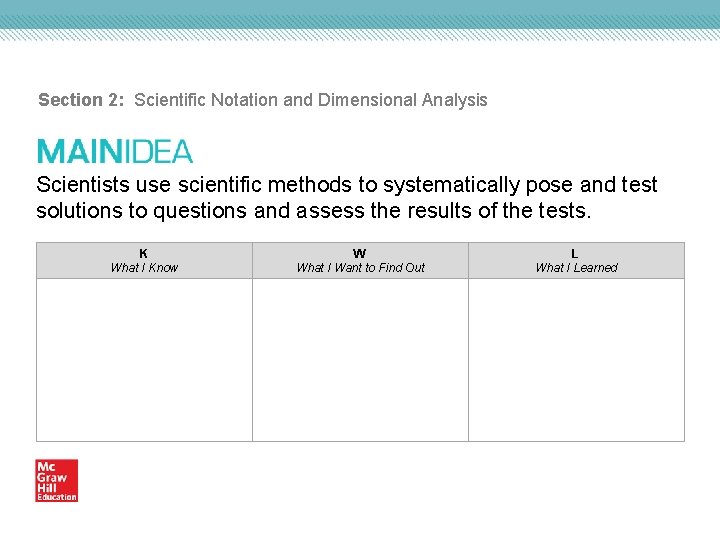
Task: Click the "What I Know" label
Action: click(144, 268)
